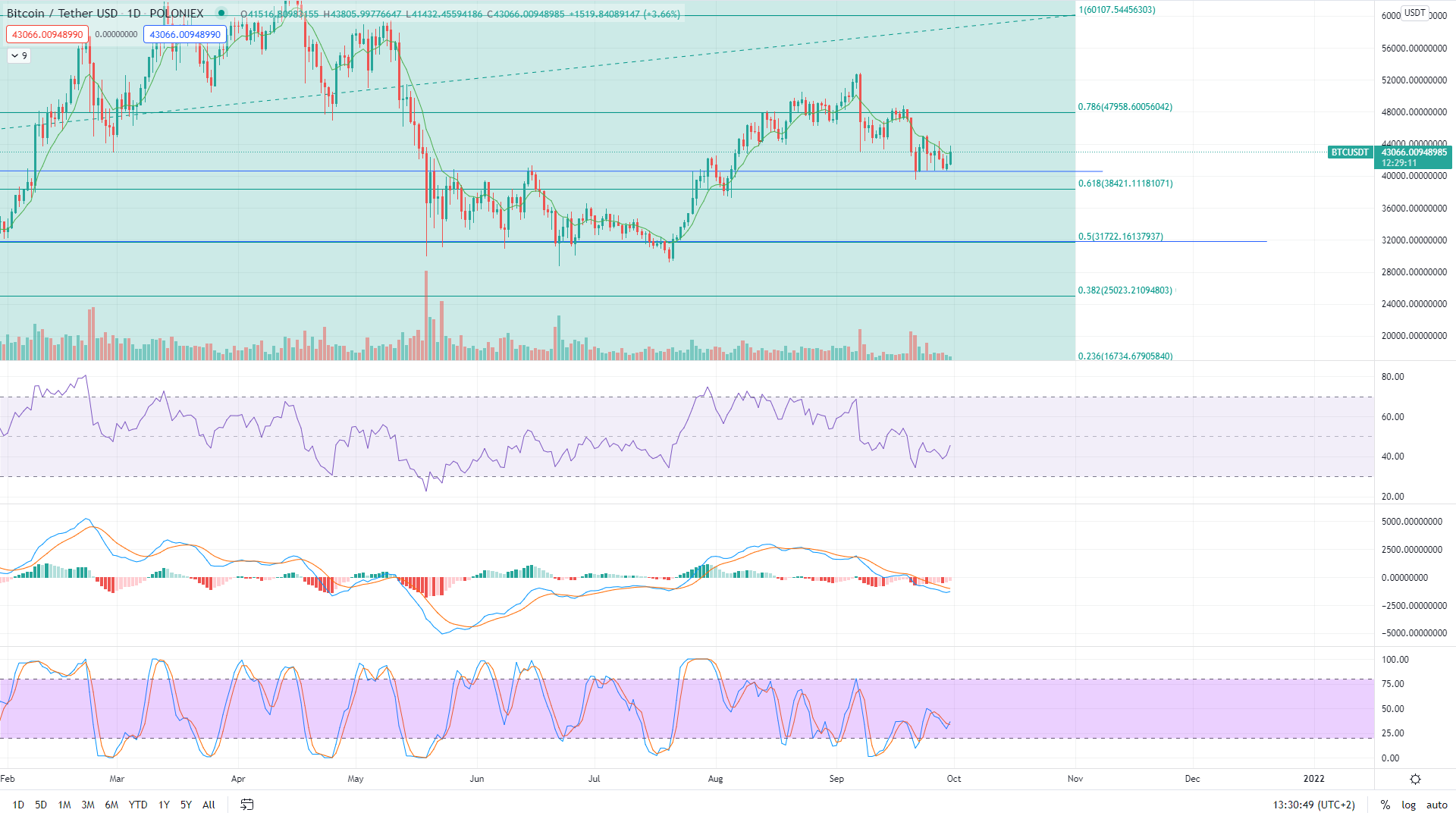Screen dimensions: 1456x819
Task: Open timezone menu showing UTC+2
Action: pyautogui.click(x=1313, y=805)
